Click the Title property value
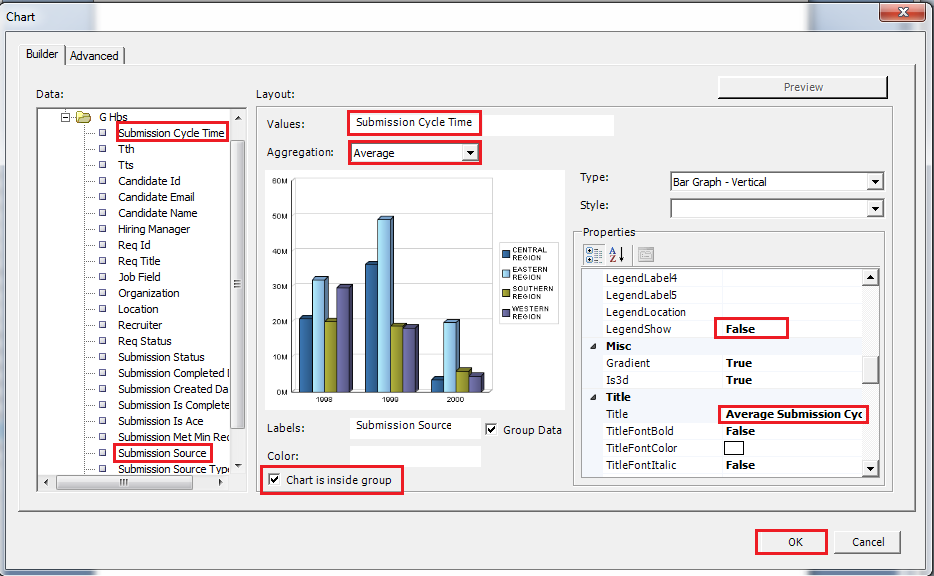 (x=792, y=414)
